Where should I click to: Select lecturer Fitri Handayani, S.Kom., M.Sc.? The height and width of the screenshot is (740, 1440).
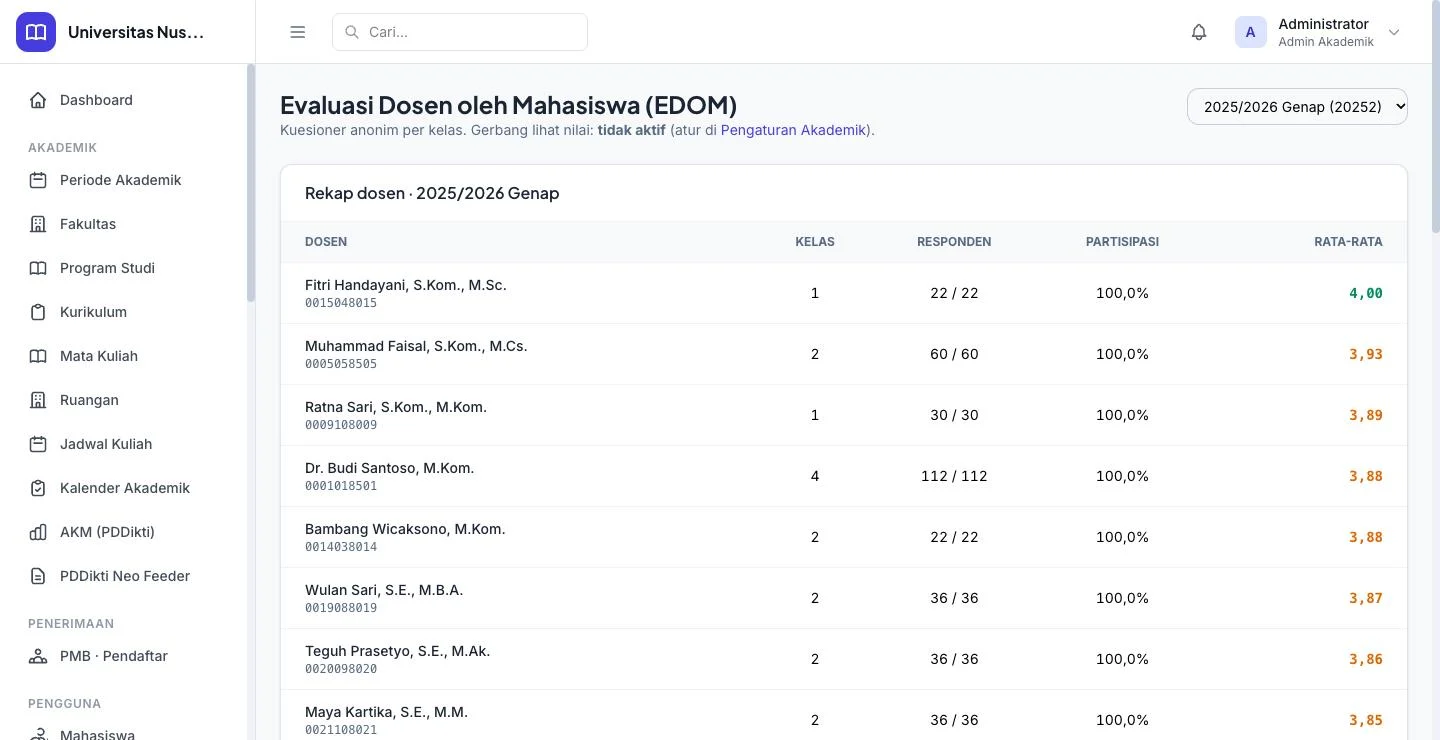[x=406, y=285]
